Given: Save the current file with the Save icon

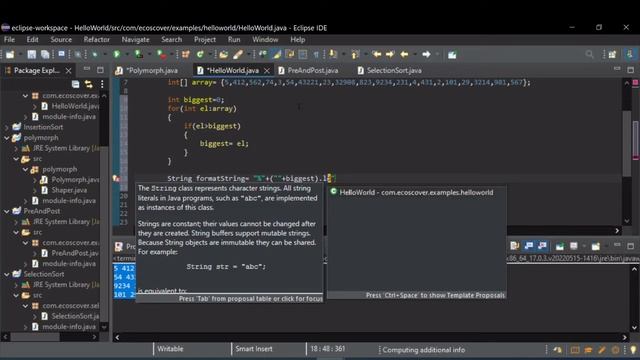Looking at the screenshot, I should [x=31, y=54].
